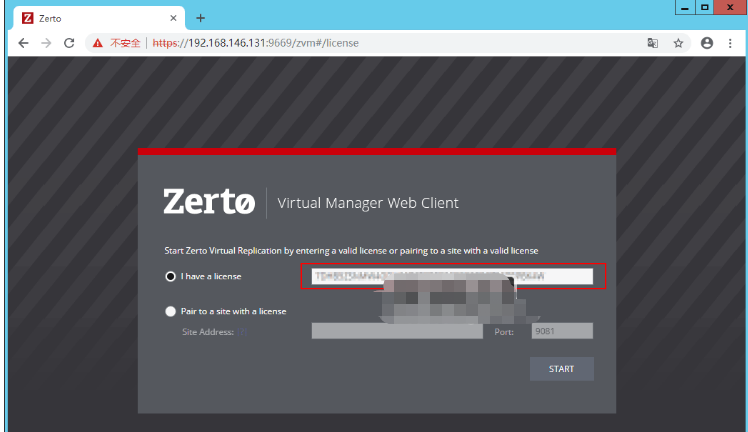Open the translate page icon

tap(653, 43)
